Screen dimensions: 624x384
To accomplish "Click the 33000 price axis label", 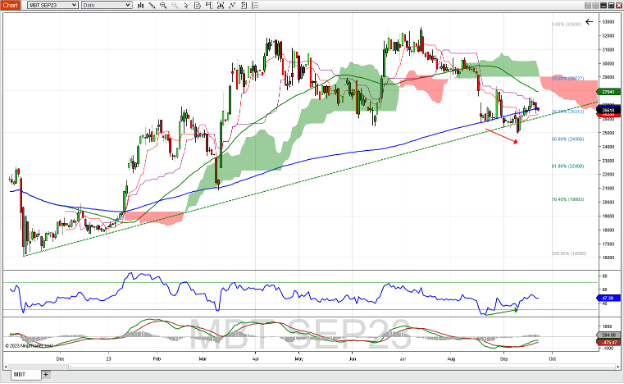I will point(608,22).
